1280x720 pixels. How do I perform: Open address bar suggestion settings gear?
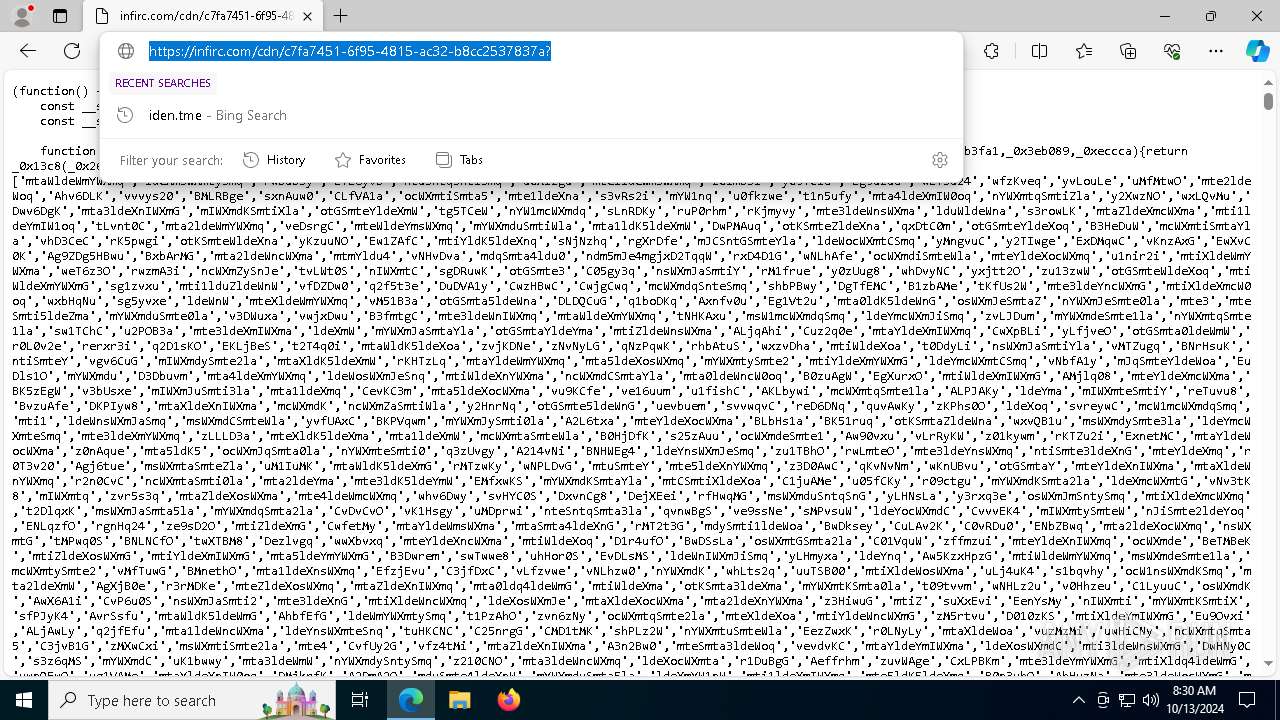939,160
